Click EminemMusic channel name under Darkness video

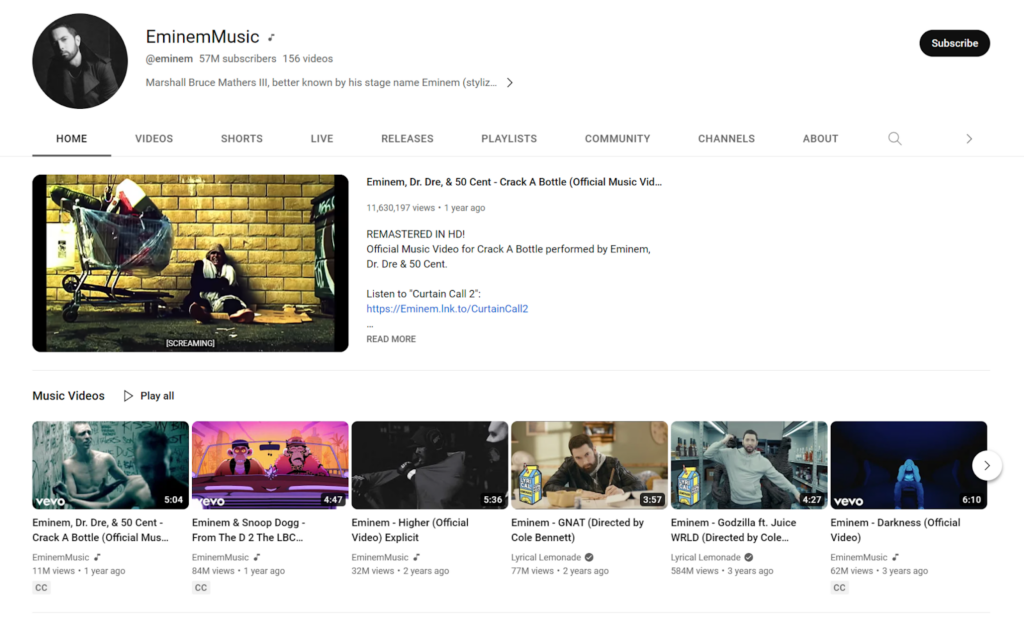859,557
